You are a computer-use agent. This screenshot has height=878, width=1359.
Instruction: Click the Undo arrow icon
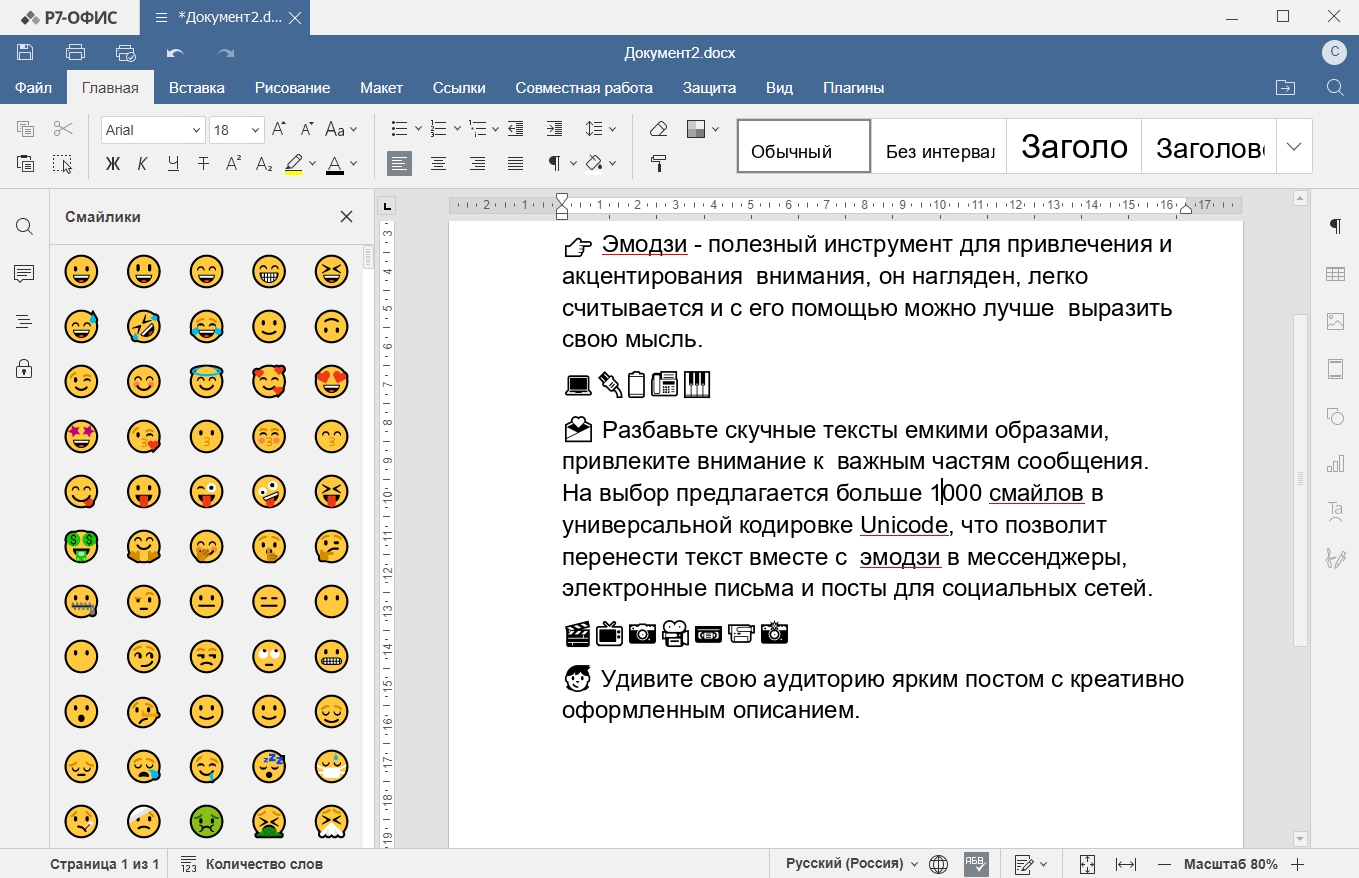[176, 53]
